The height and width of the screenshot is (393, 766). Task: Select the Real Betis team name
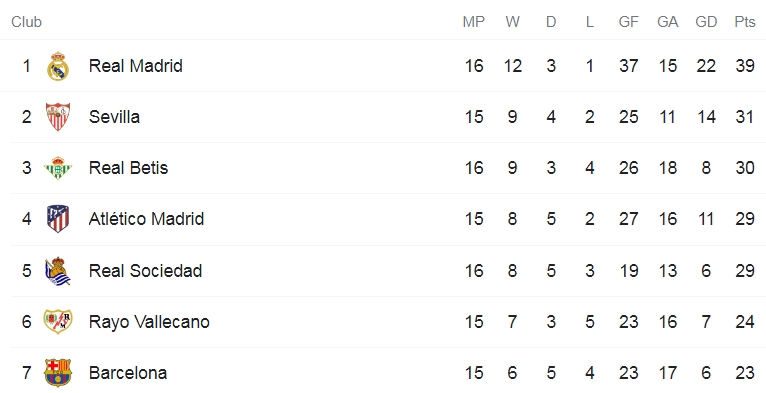click(x=128, y=168)
